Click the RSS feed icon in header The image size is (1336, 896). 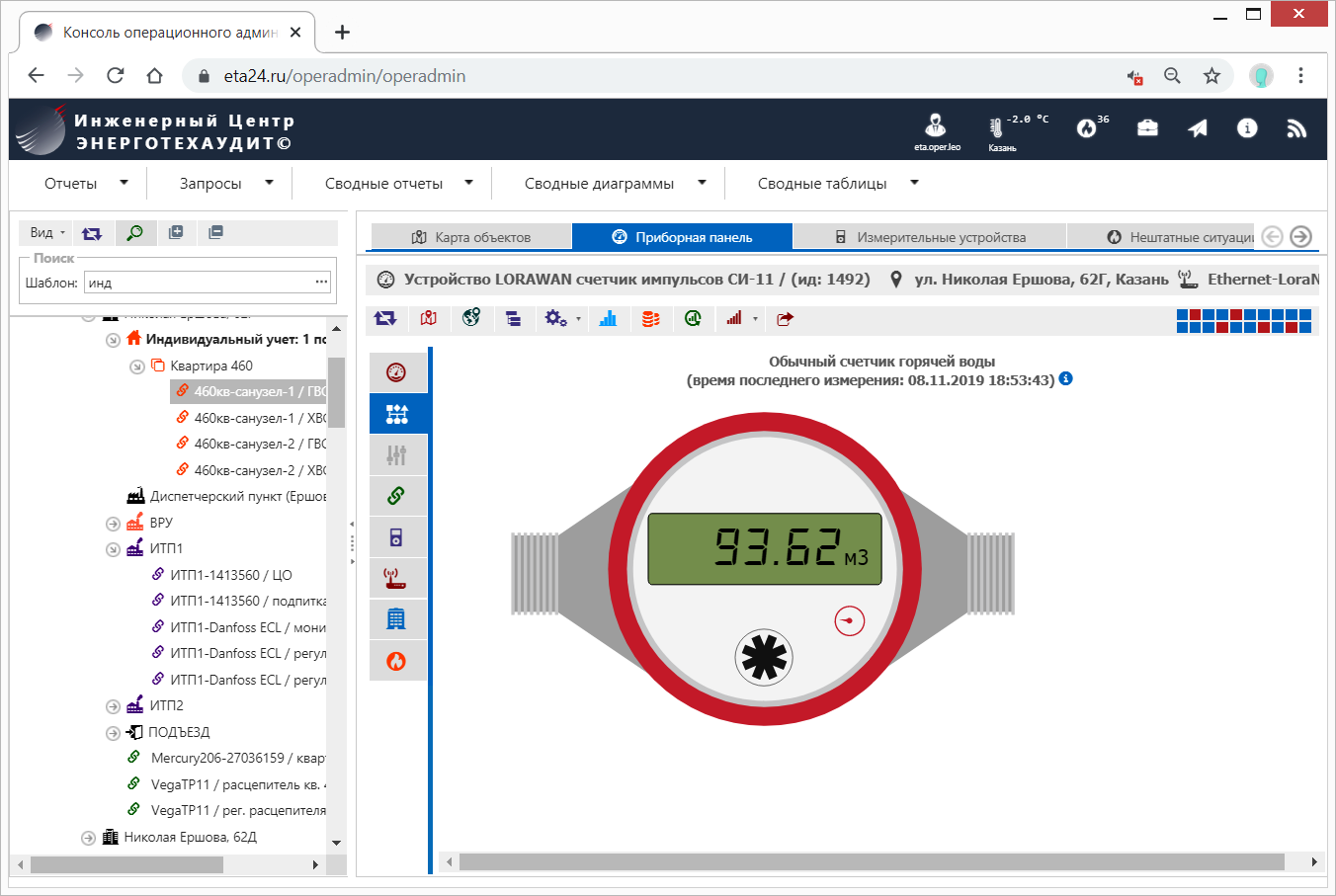1296,128
